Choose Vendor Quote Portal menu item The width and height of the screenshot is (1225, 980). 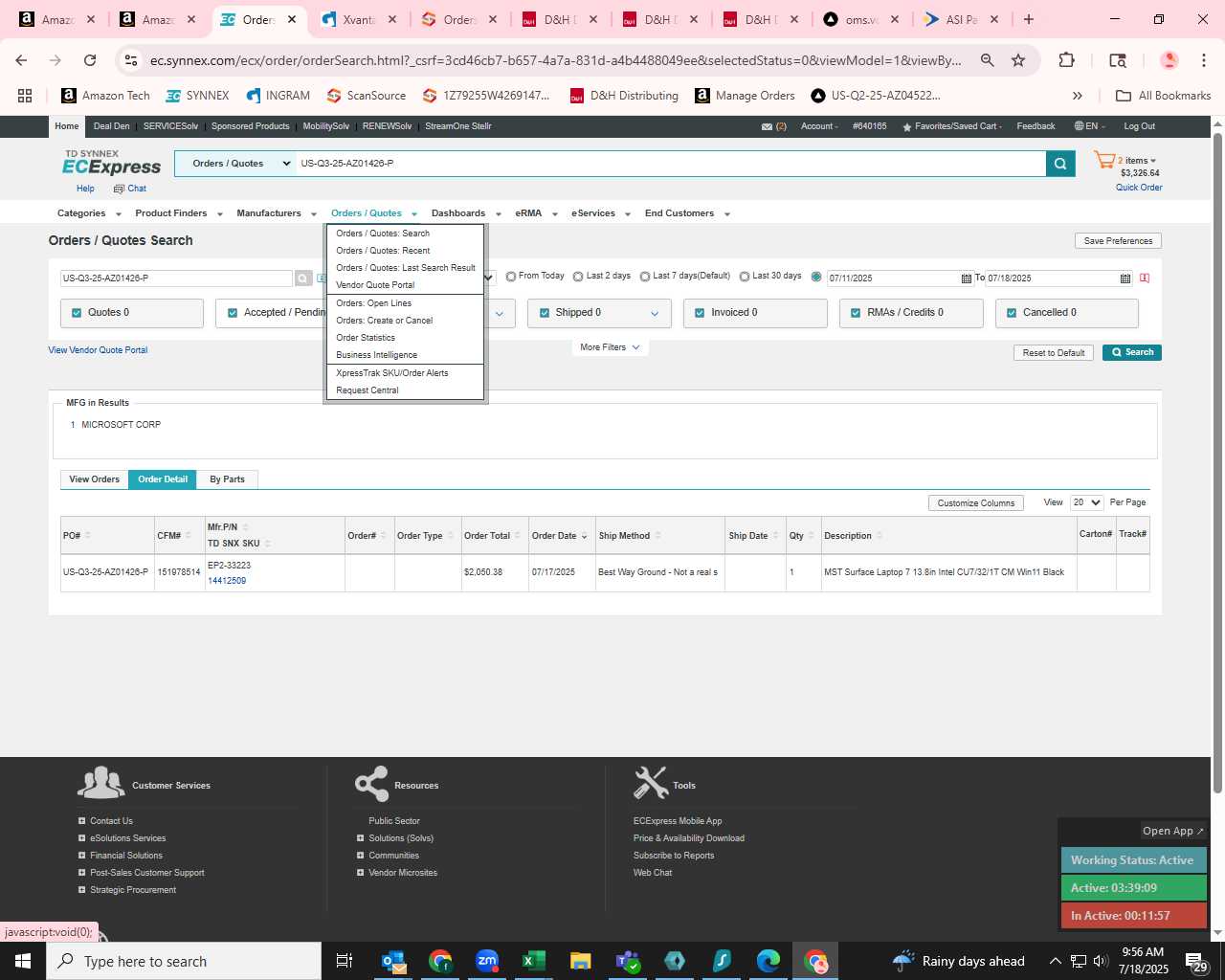click(x=375, y=285)
